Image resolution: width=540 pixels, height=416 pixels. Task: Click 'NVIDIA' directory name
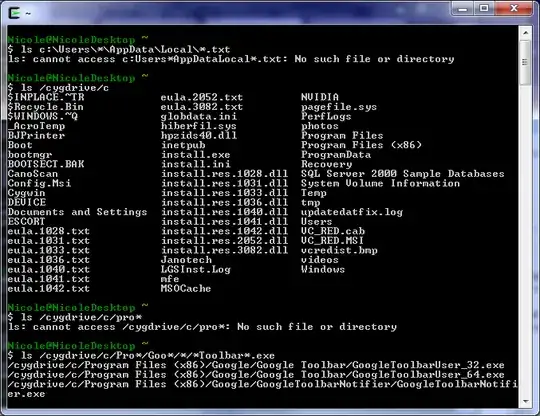click(x=320, y=97)
